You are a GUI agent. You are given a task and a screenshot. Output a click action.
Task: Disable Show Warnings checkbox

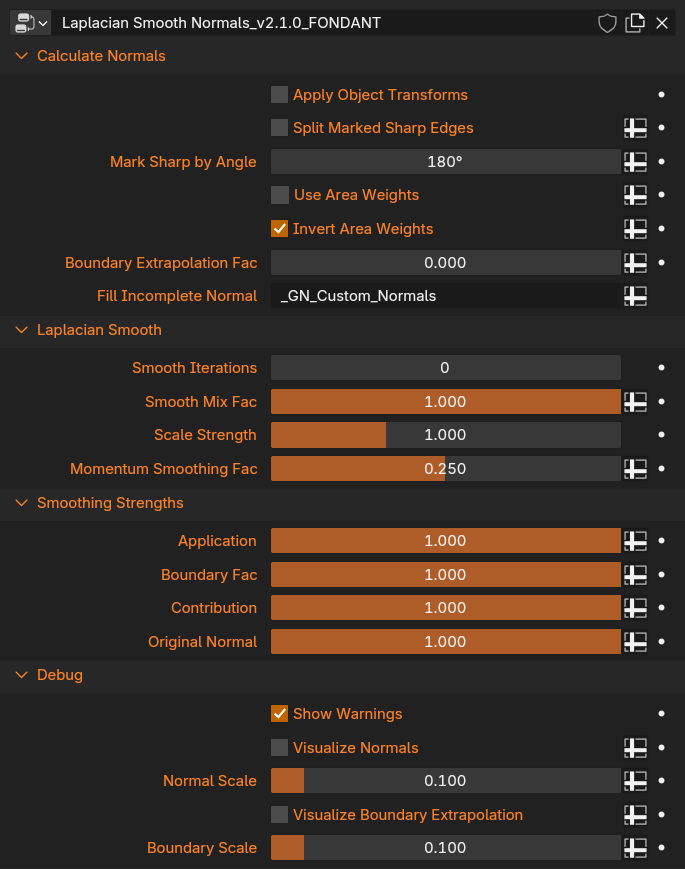tap(279, 713)
